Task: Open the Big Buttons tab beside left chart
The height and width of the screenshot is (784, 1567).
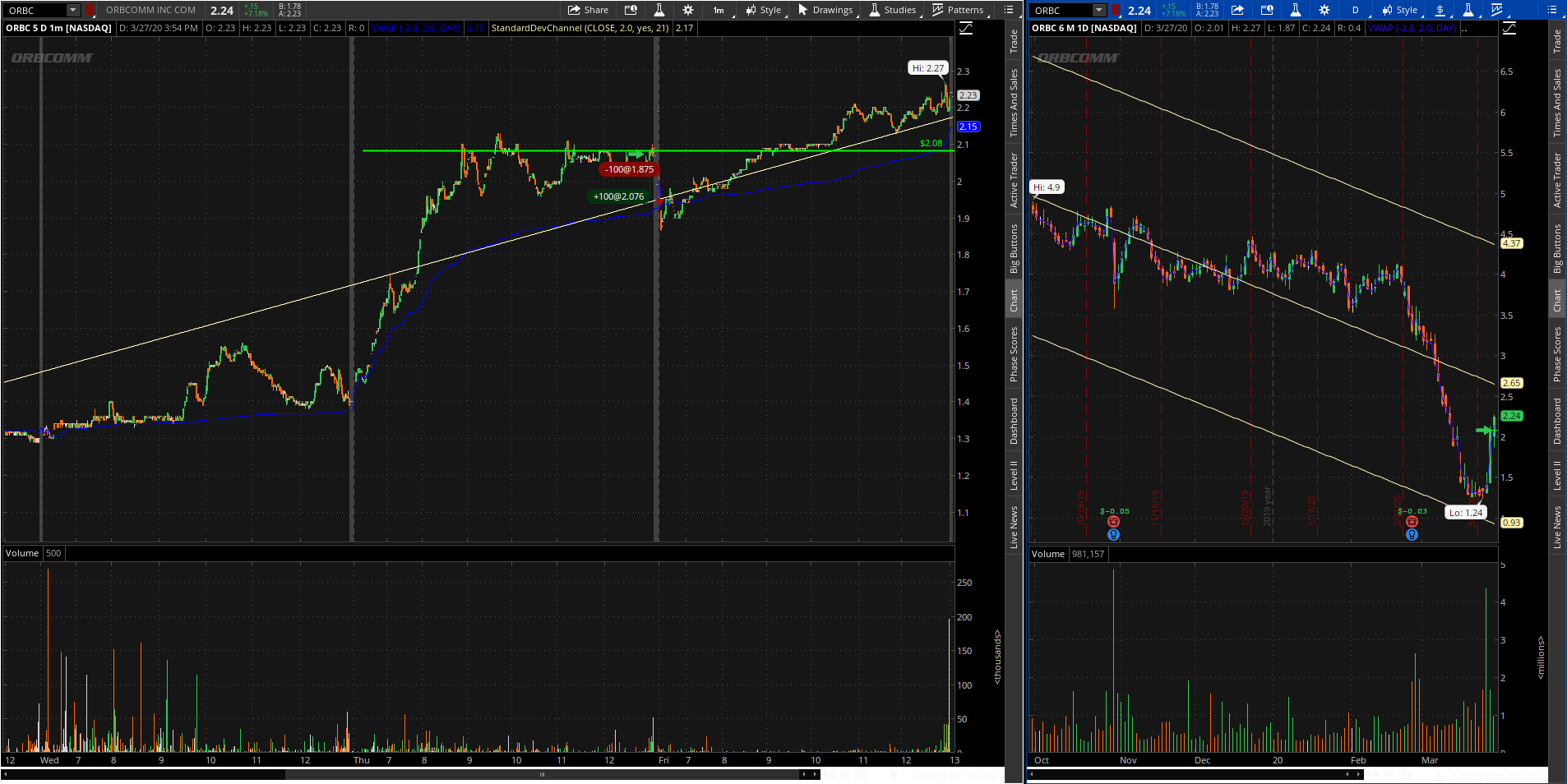Action: coord(1014,248)
